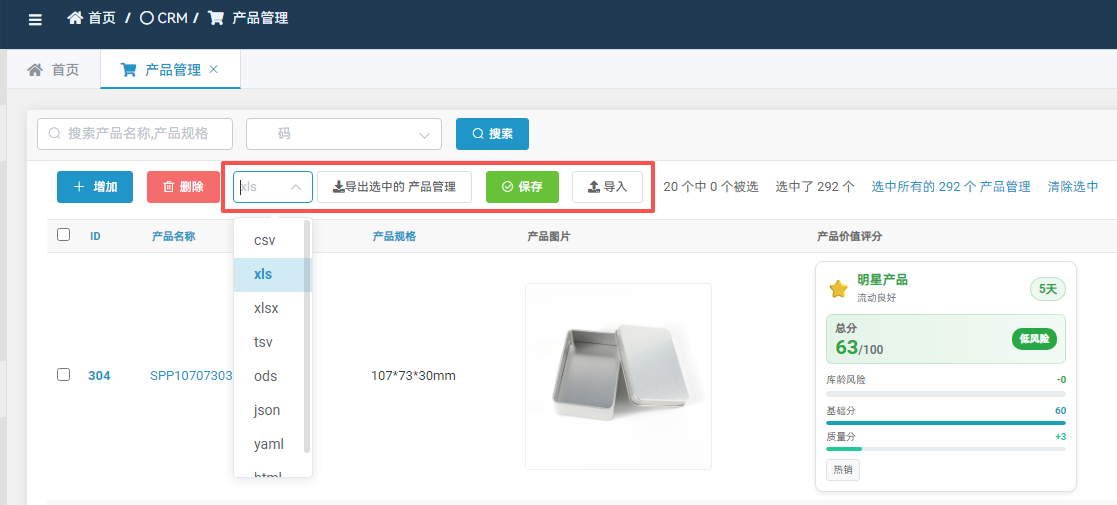Click 清除选中 link
1117x505 pixels.
[1072, 187]
